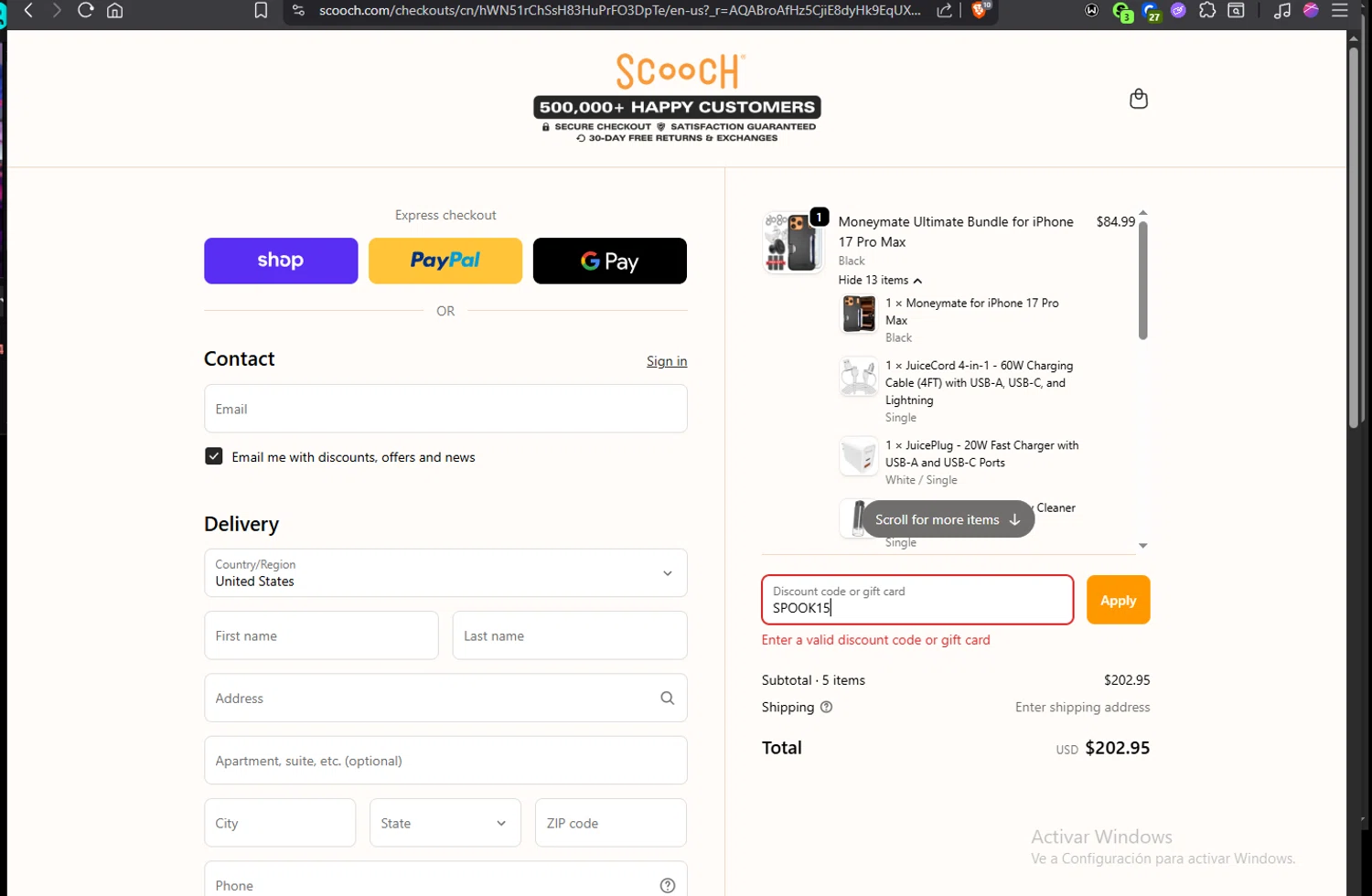1372x896 pixels.
Task: Go forward in browser history
Action: click(57, 10)
